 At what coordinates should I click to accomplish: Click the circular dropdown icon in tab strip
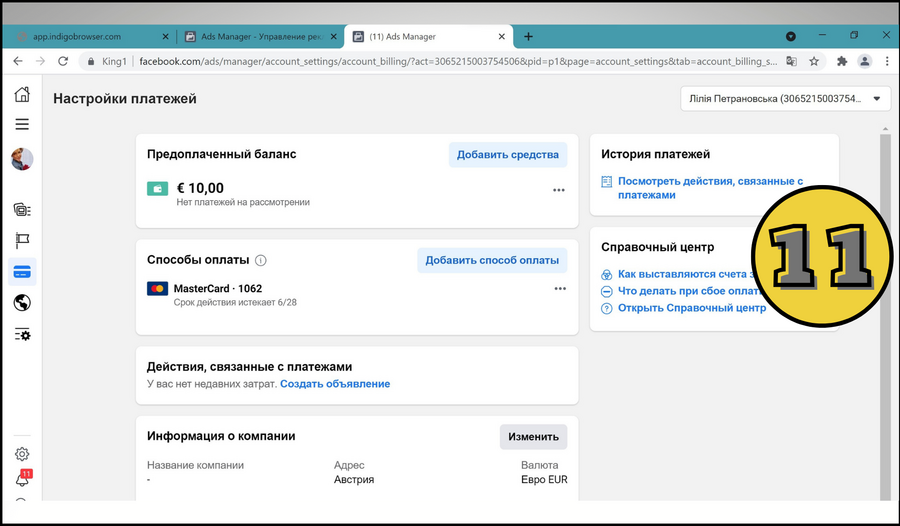coord(791,36)
